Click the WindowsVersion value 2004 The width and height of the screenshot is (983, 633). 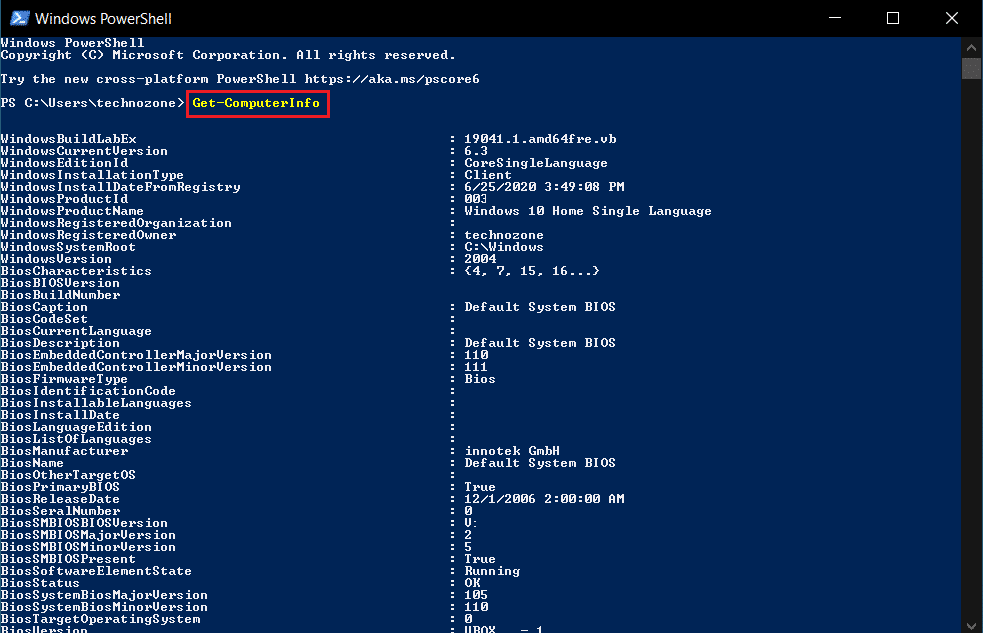(x=480, y=259)
